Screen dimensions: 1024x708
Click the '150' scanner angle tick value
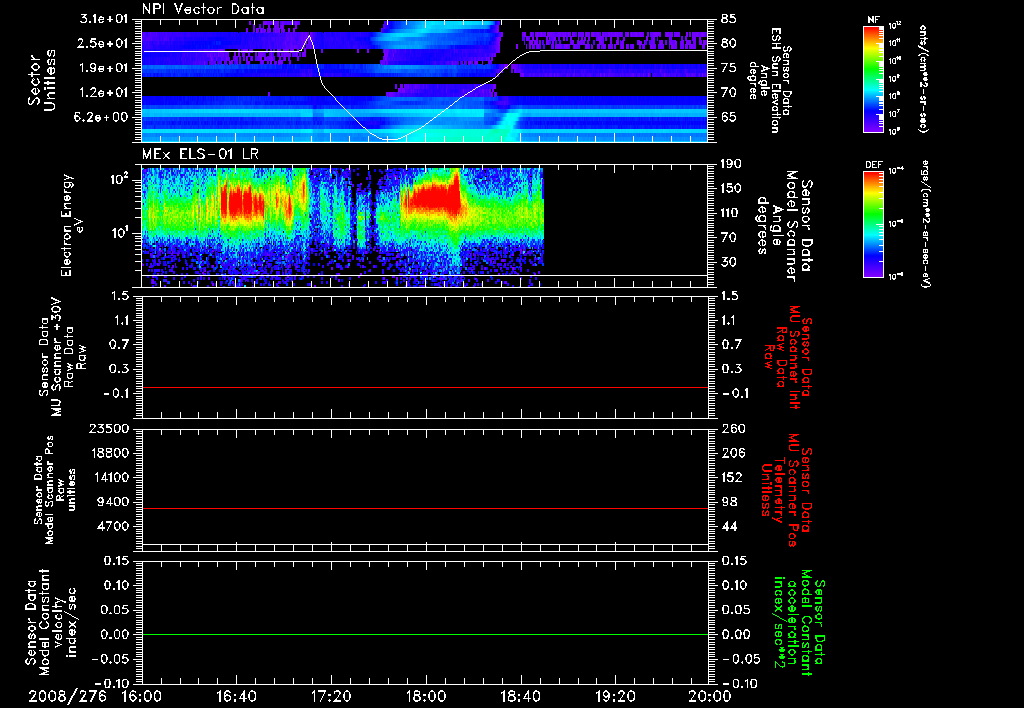point(732,188)
